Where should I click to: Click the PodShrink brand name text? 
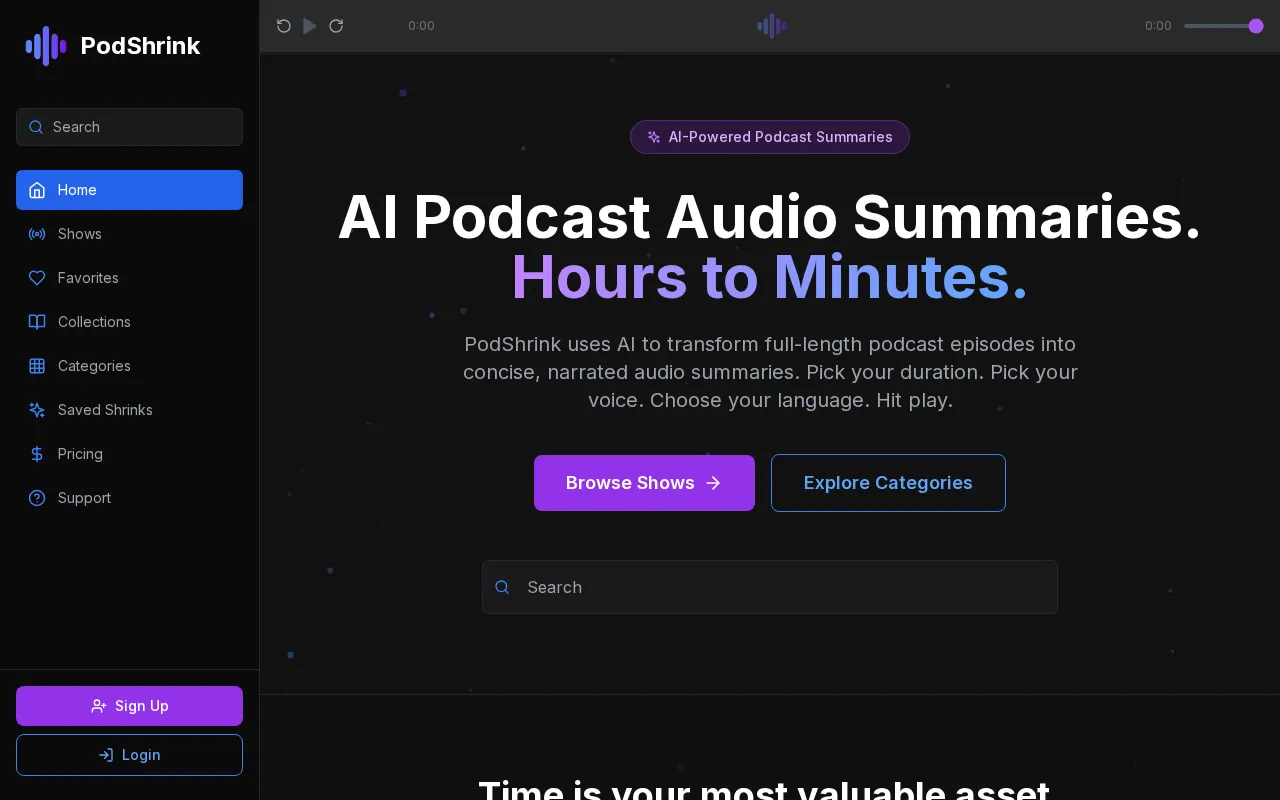pos(140,46)
